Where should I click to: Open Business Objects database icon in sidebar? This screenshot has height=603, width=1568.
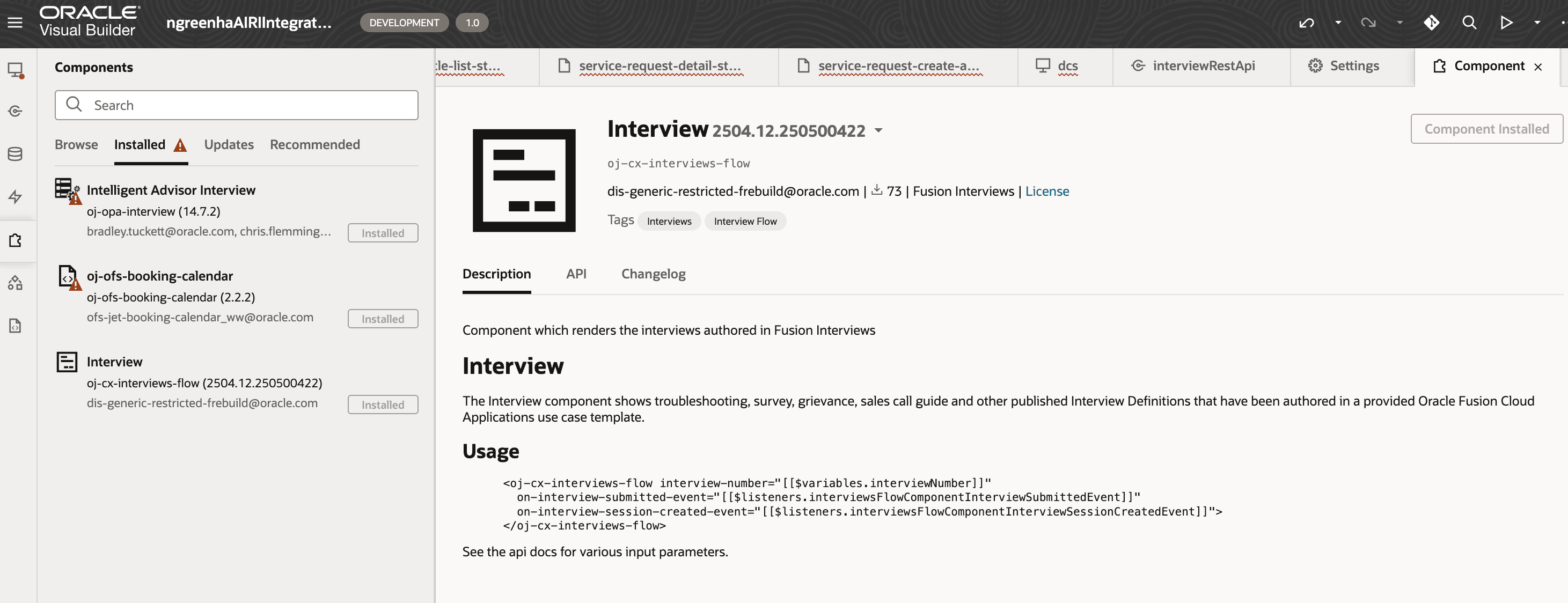(x=15, y=154)
